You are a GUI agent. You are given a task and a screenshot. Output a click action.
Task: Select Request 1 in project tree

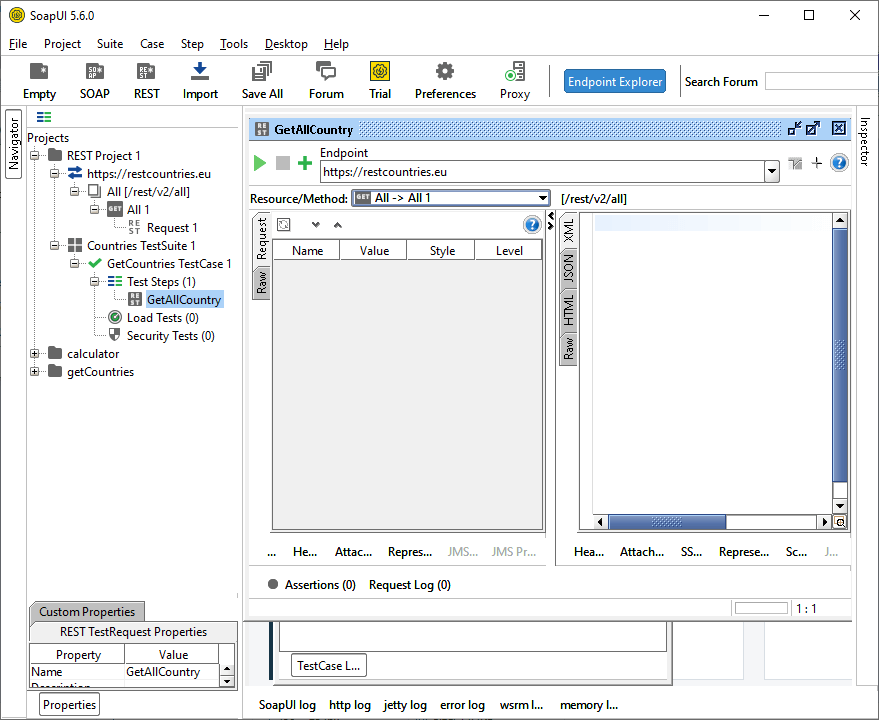(172, 228)
